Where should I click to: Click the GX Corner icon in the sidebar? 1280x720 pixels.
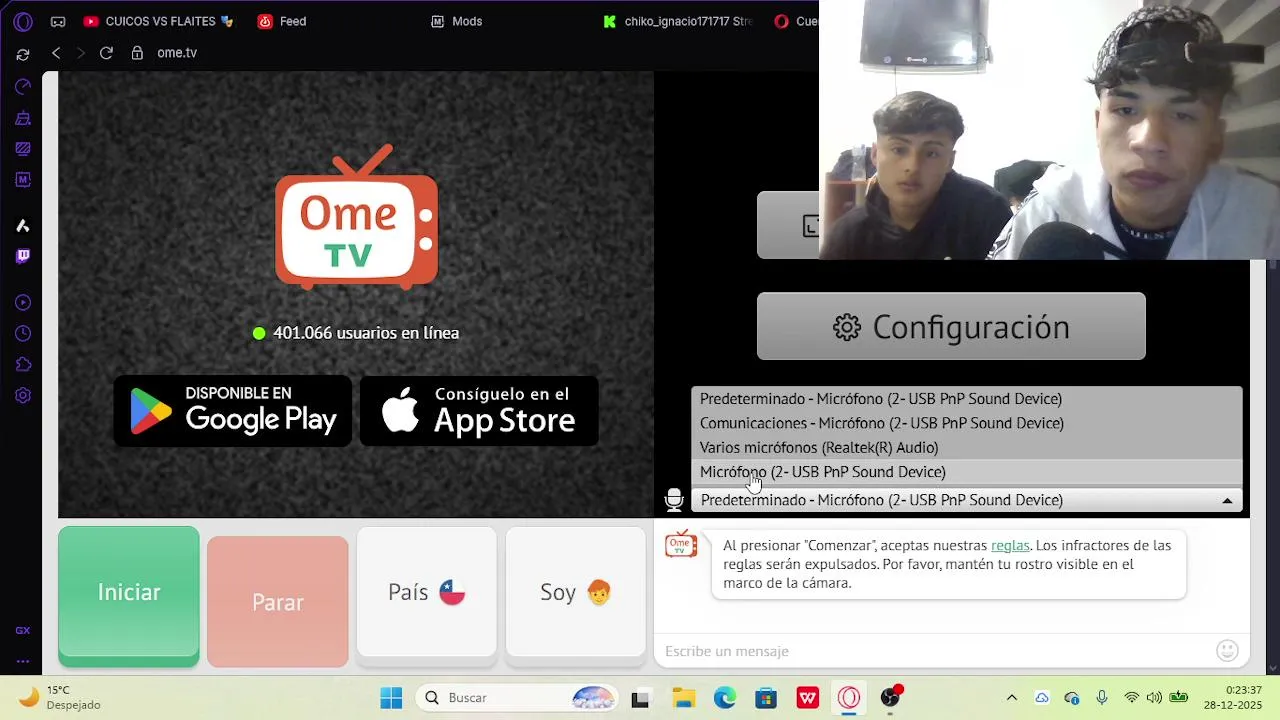[23, 631]
